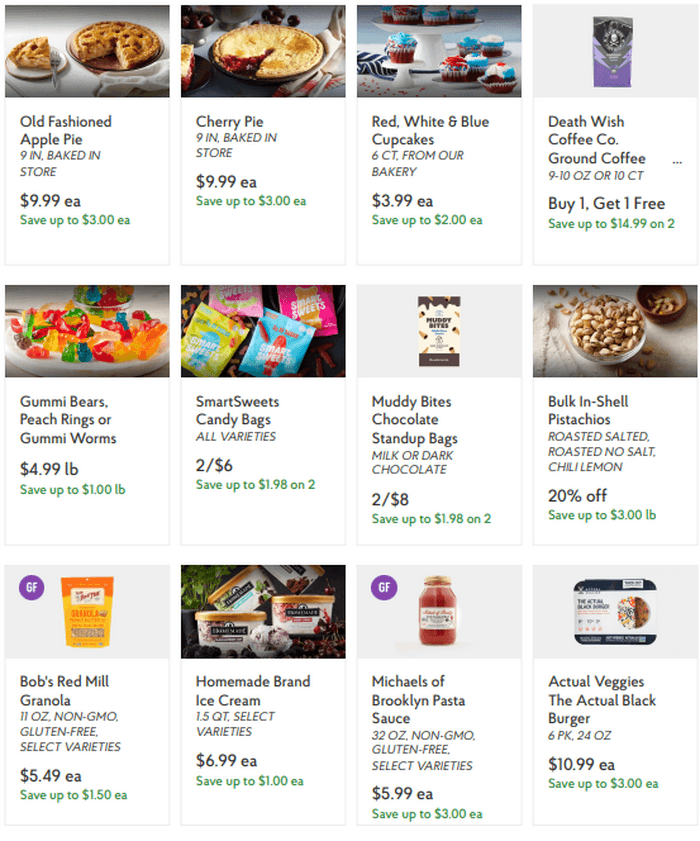The height and width of the screenshot is (841, 700).
Task: Click the GF badge on Michaels of Brooklyn Pasta Sauce
Action: [x=384, y=590]
